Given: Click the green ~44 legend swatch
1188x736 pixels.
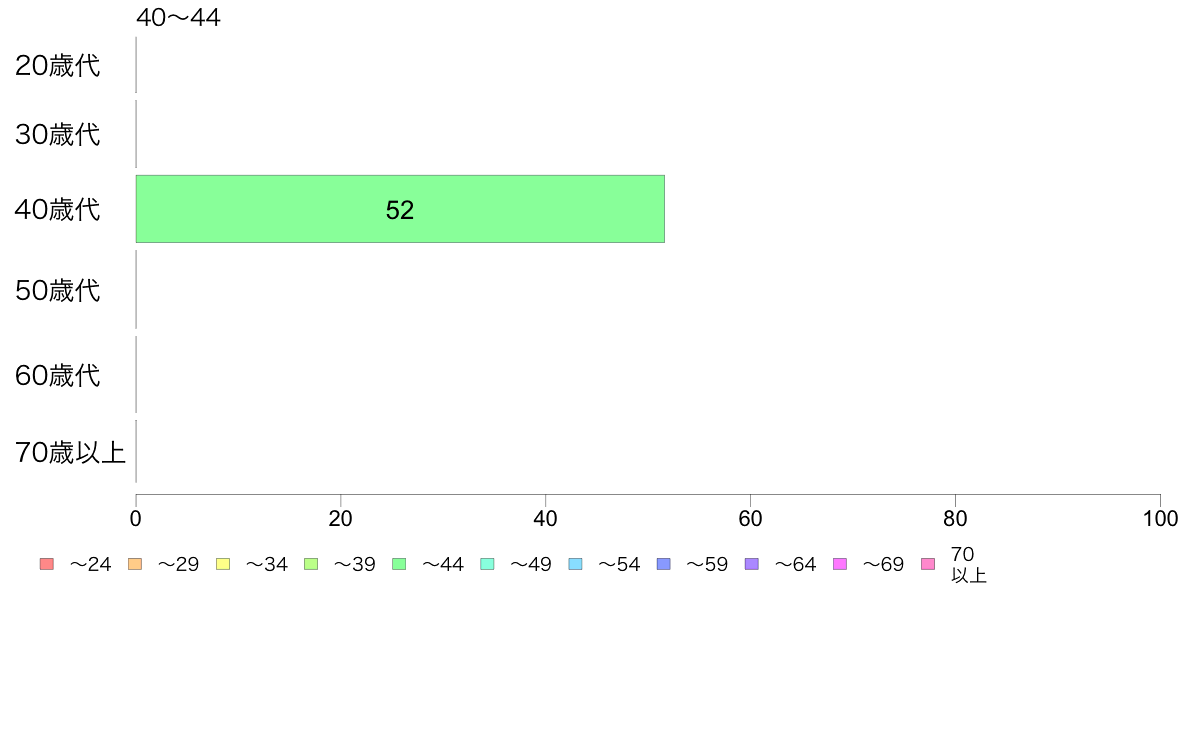Looking at the screenshot, I should [399, 564].
